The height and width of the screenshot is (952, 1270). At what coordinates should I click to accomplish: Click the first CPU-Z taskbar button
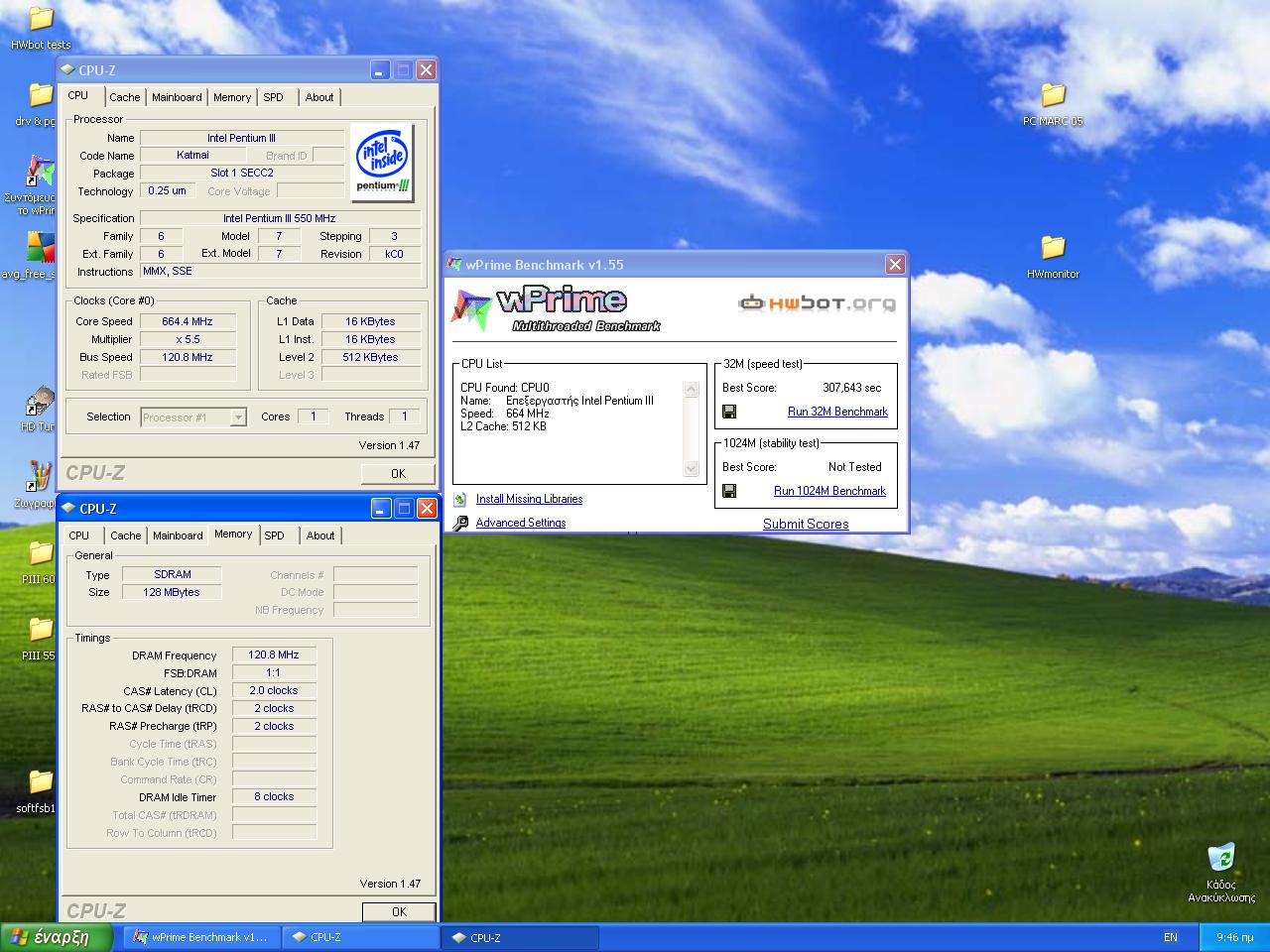tap(361, 937)
